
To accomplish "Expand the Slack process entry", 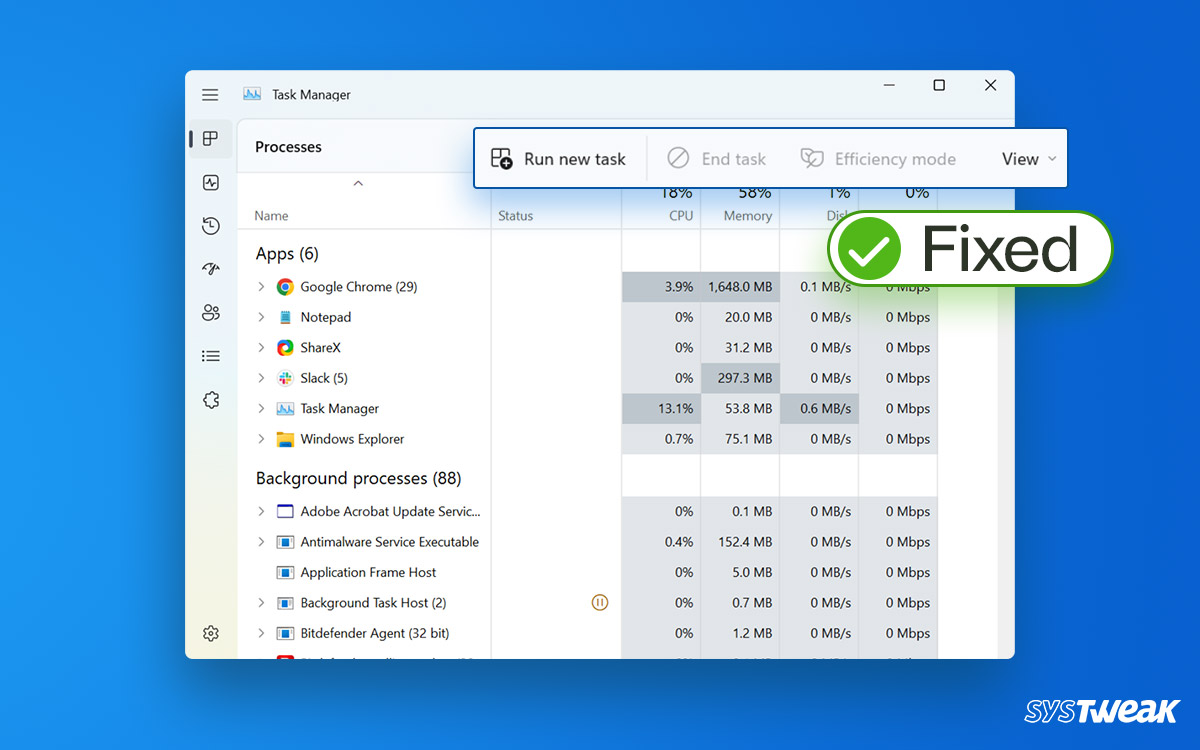I will [x=261, y=378].
